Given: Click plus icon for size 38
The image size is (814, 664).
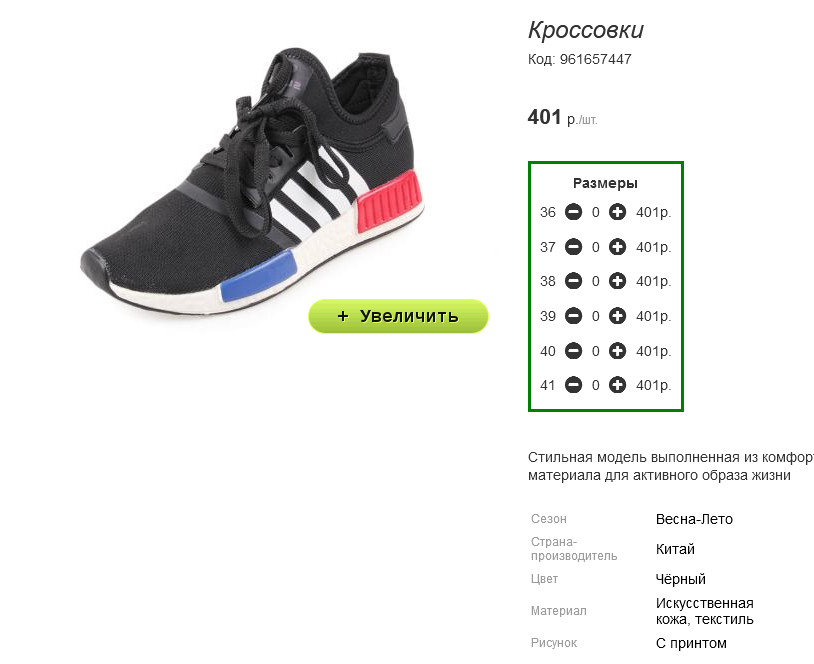Looking at the screenshot, I should (617, 281).
